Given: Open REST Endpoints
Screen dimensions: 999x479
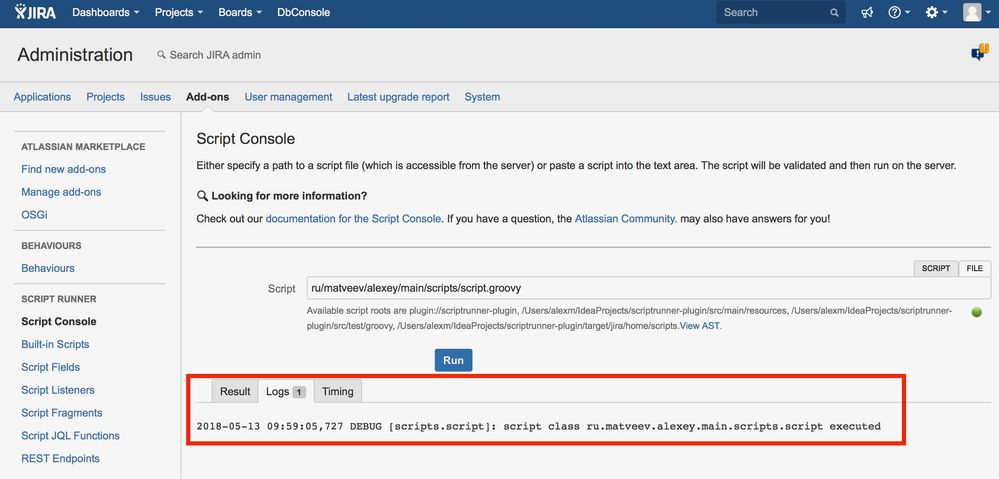Looking at the screenshot, I should [61, 459].
